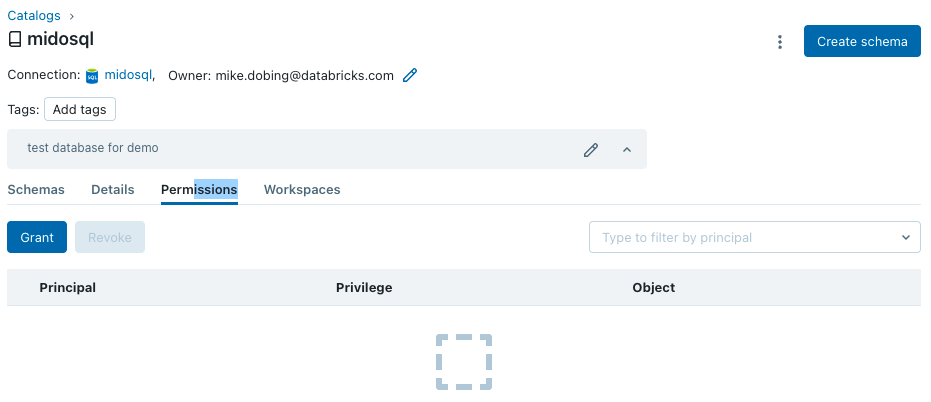Click the 'test database for demo' description
This screenshot has width=931, height=402.
coord(93,148)
